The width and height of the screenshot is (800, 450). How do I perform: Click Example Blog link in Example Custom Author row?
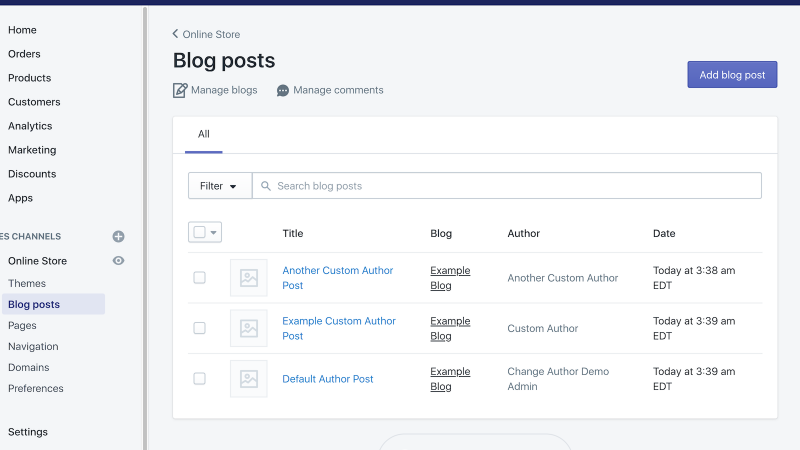point(450,328)
